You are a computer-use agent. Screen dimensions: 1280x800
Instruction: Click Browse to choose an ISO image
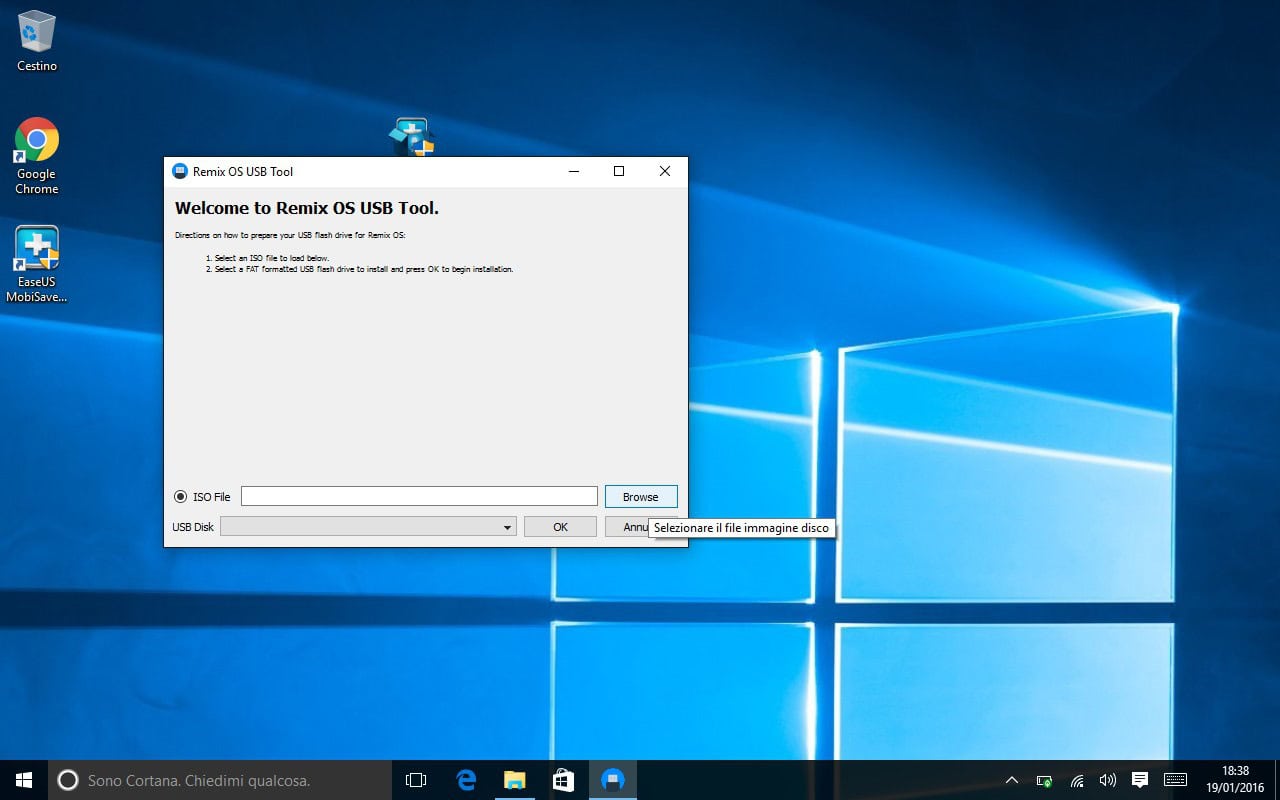[x=641, y=496]
